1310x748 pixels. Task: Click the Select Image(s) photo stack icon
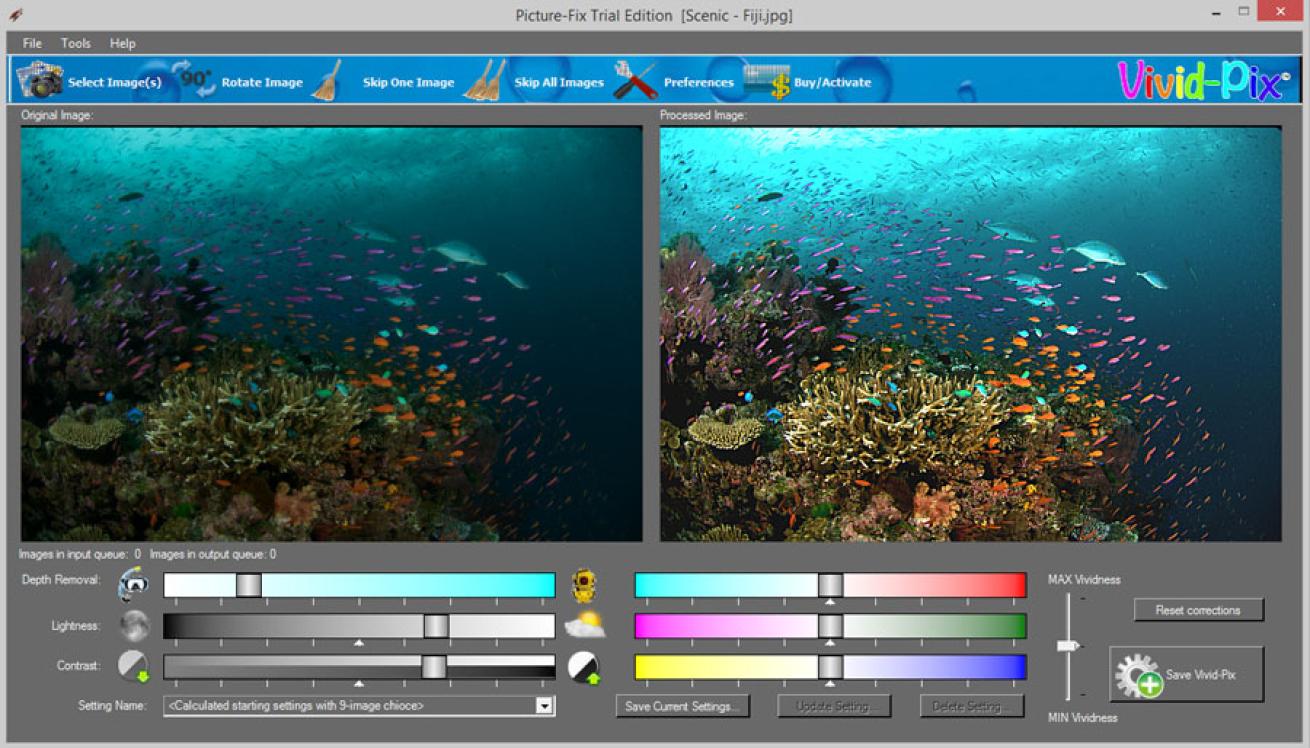(x=40, y=80)
